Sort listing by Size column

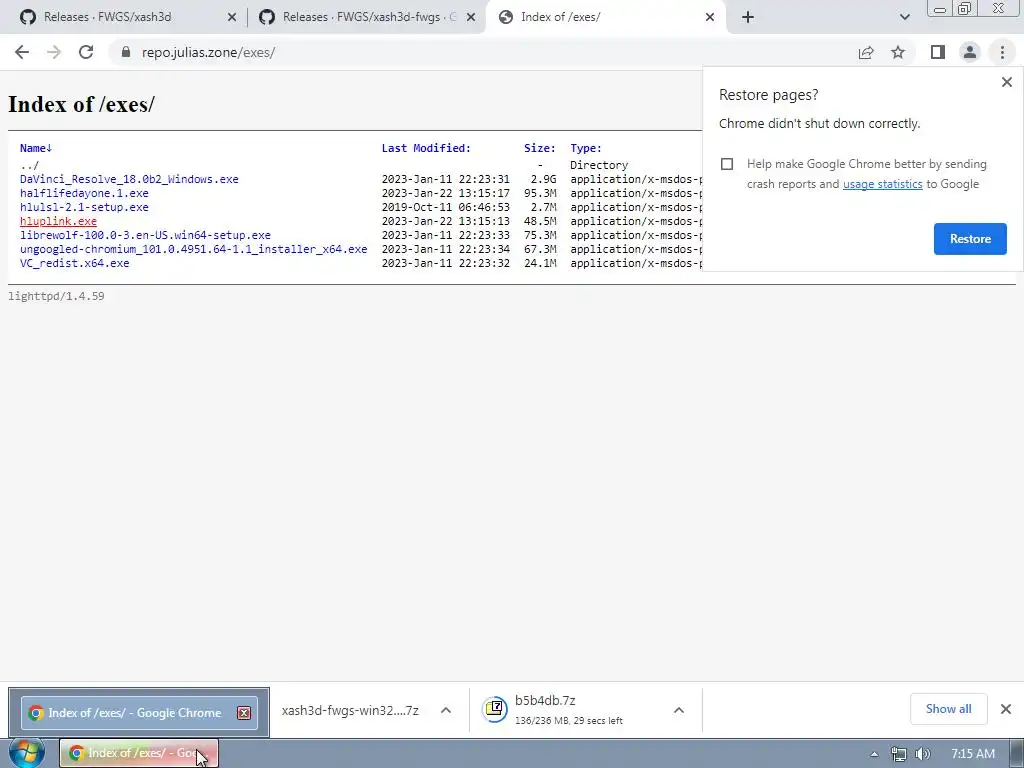pyautogui.click(x=539, y=148)
